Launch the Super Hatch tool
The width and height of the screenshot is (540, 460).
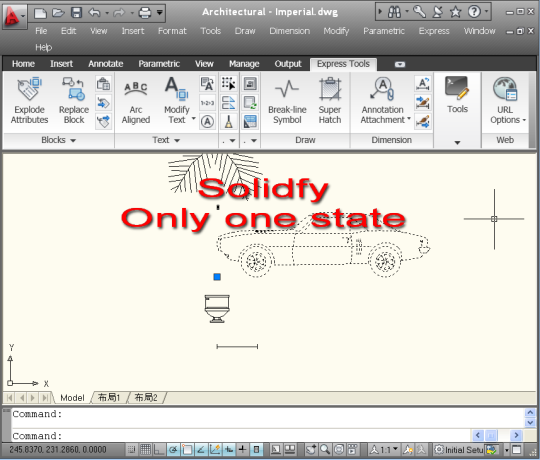[330, 101]
